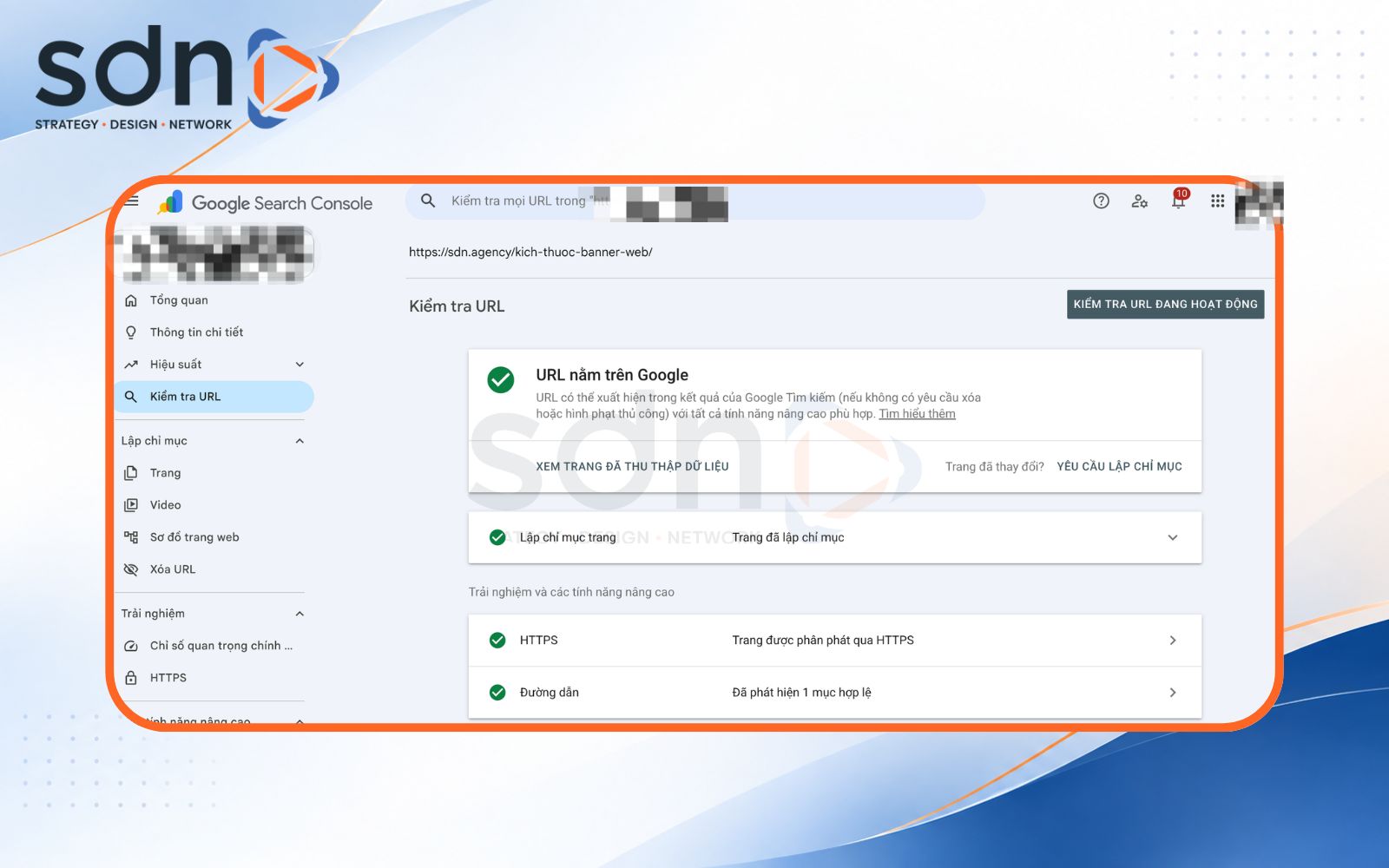Click the trend-line icon beside Hiệu suất

click(x=131, y=365)
